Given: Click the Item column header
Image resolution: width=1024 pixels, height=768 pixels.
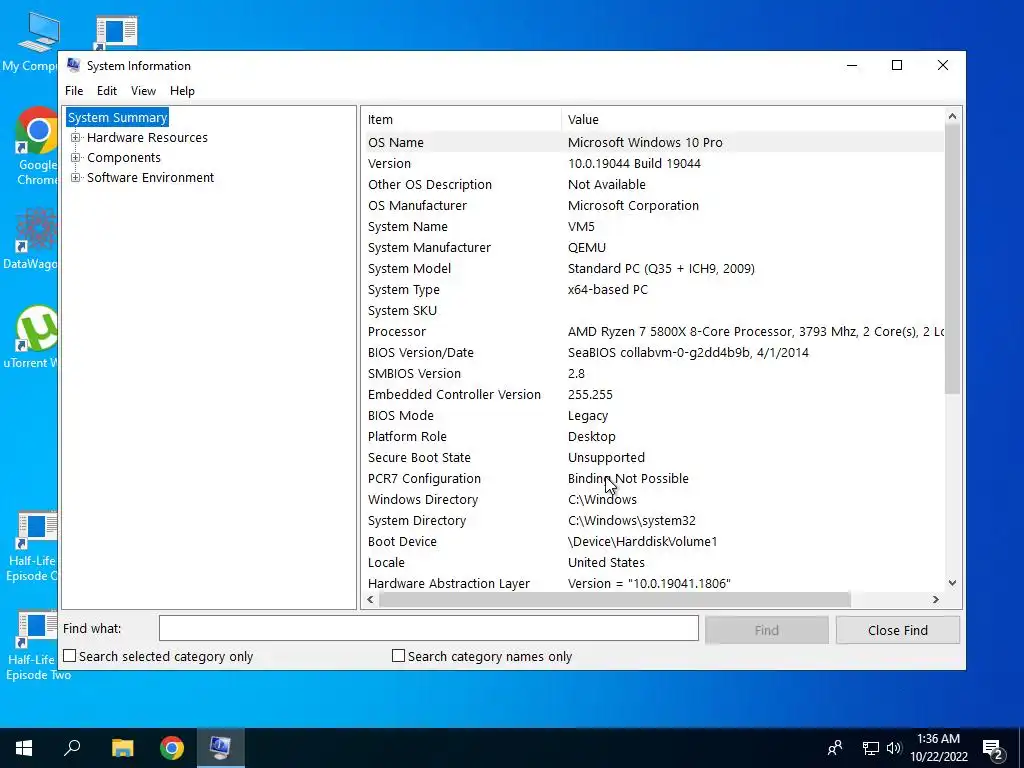Looking at the screenshot, I should [x=462, y=120].
